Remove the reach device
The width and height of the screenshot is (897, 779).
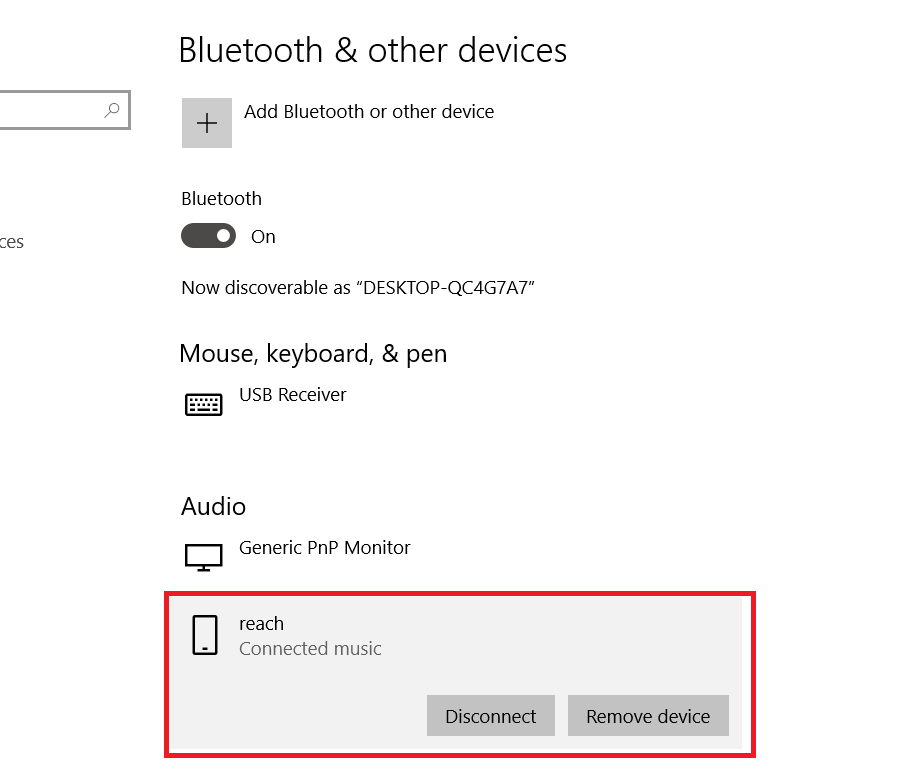648,716
